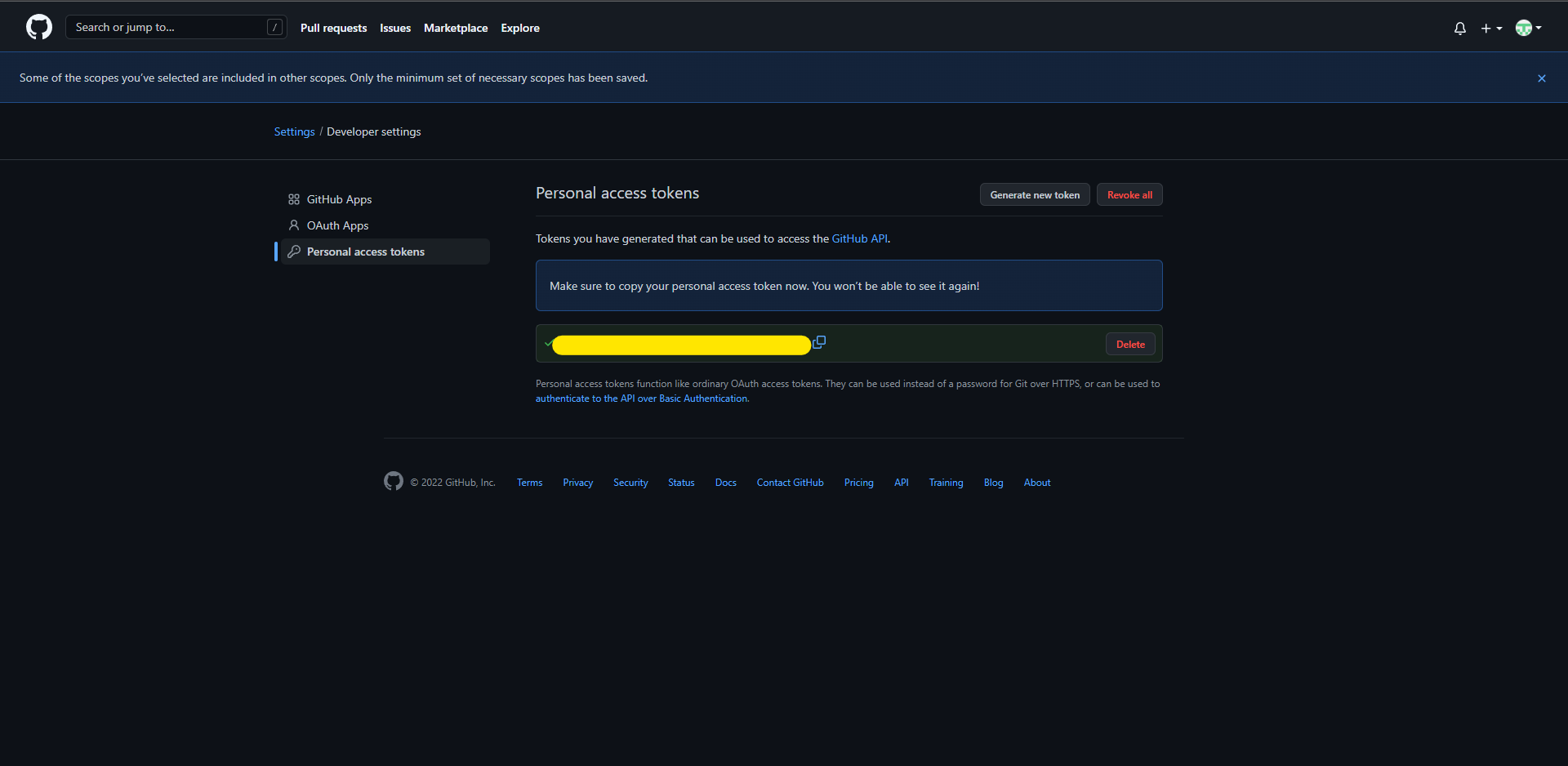
Task: Click the Personal access tokens heading
Action: 617,193
